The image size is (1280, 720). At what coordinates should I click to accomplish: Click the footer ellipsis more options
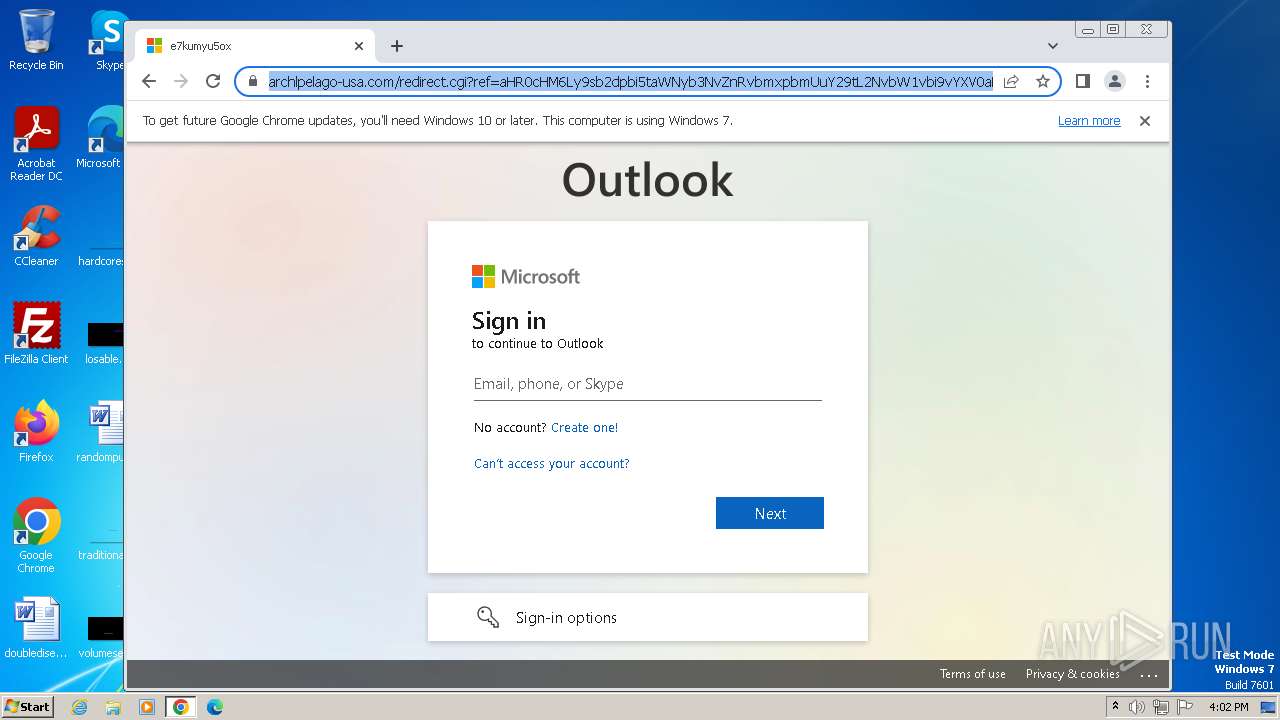(x=1149, y=675)
